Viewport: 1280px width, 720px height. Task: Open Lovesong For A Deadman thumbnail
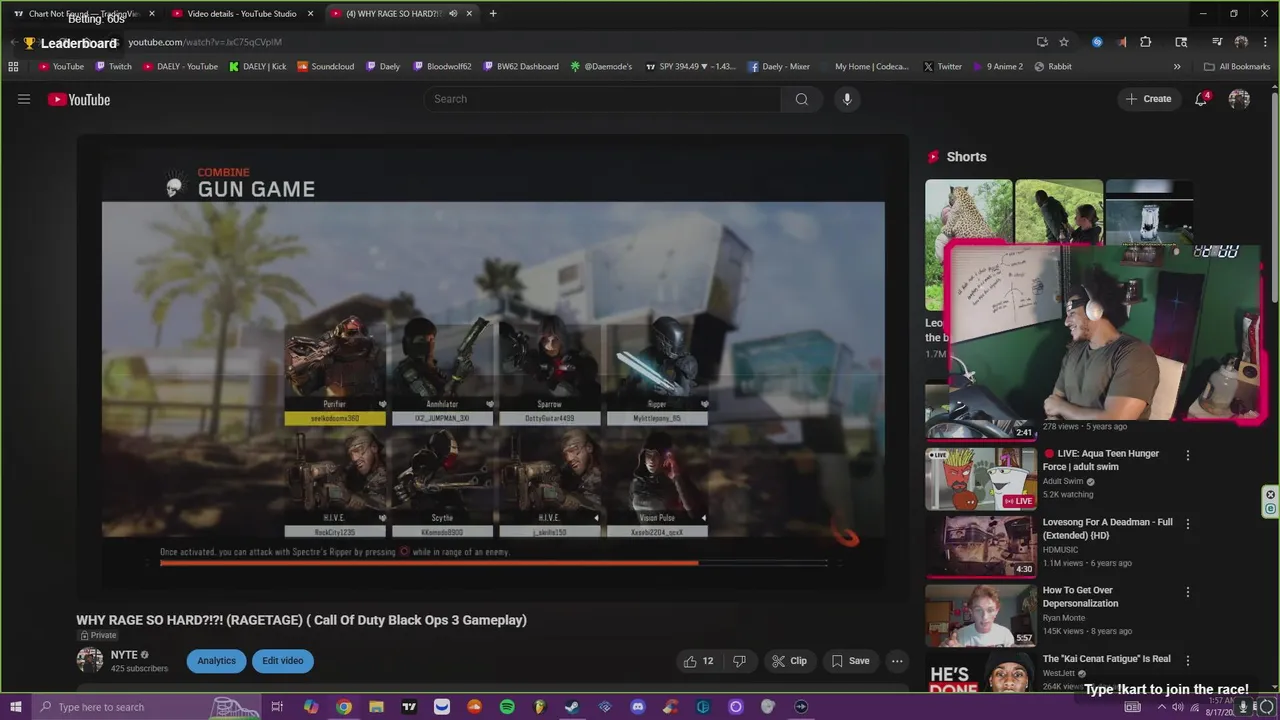pyautogui.click(x=981, y=546)
